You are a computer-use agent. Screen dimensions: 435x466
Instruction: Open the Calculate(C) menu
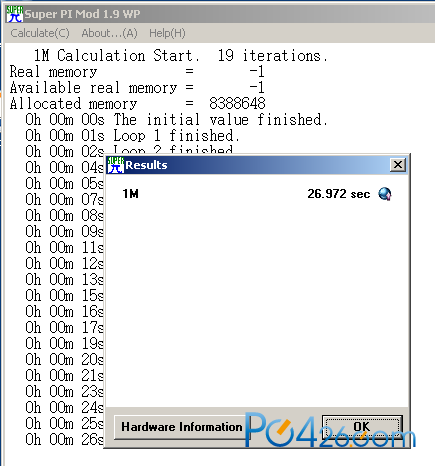(40, 33)
